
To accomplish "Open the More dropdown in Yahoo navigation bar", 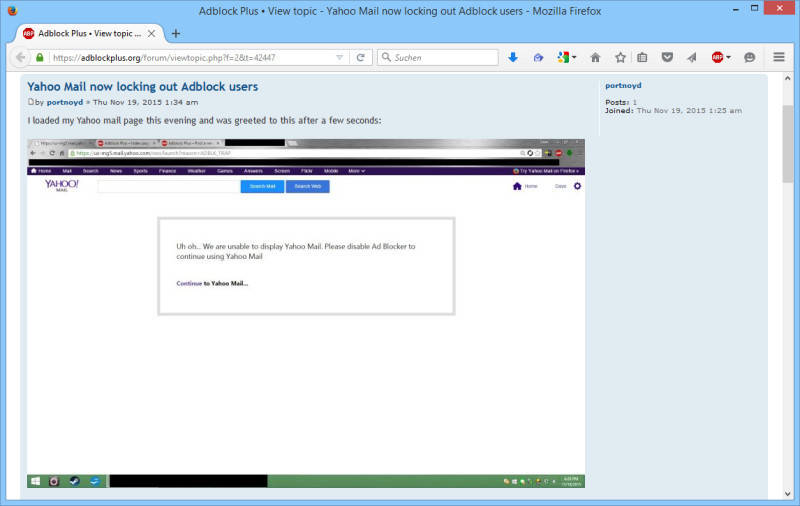I will click(x=357, y=171).
